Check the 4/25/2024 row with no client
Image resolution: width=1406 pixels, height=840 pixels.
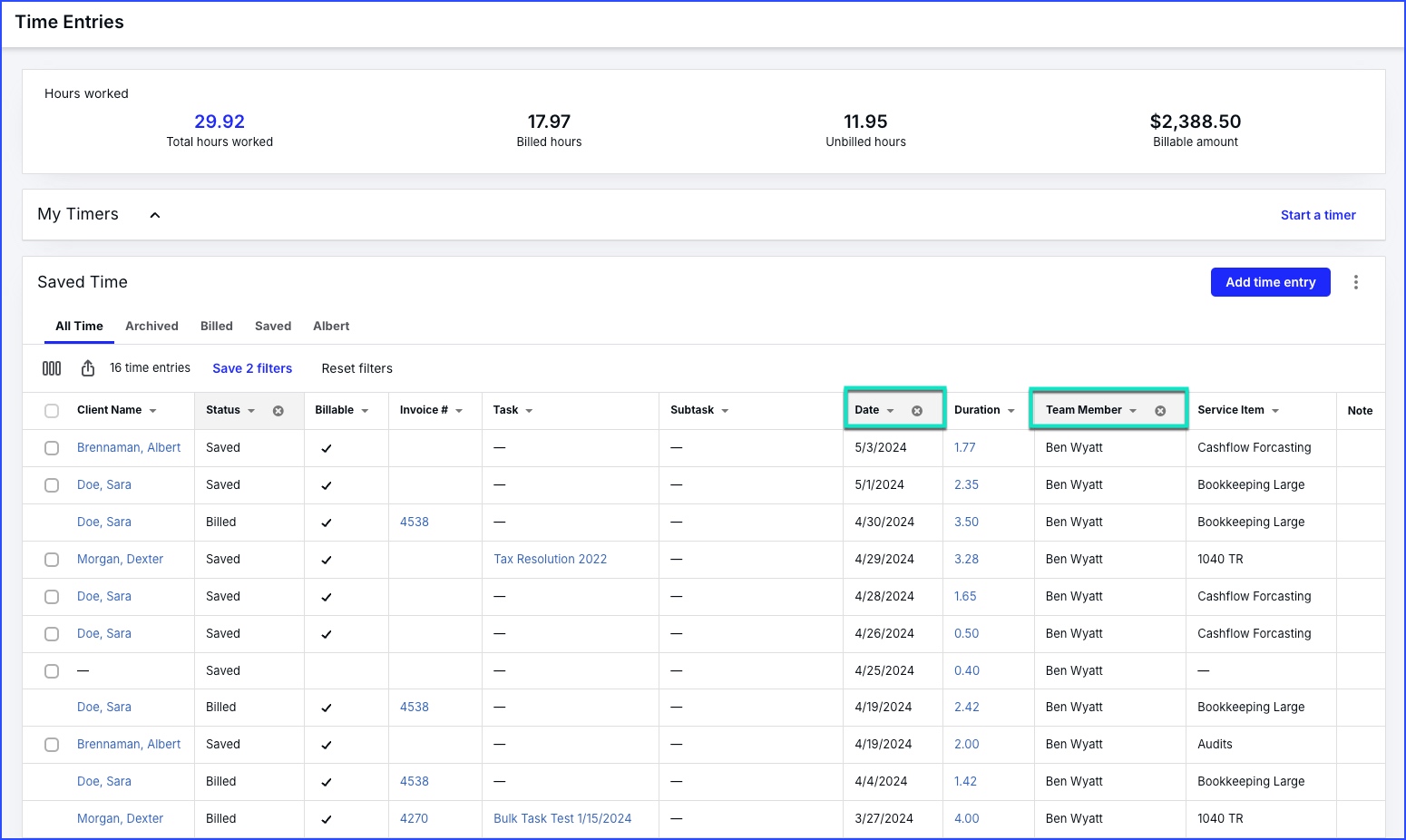[x=52, y=671]
